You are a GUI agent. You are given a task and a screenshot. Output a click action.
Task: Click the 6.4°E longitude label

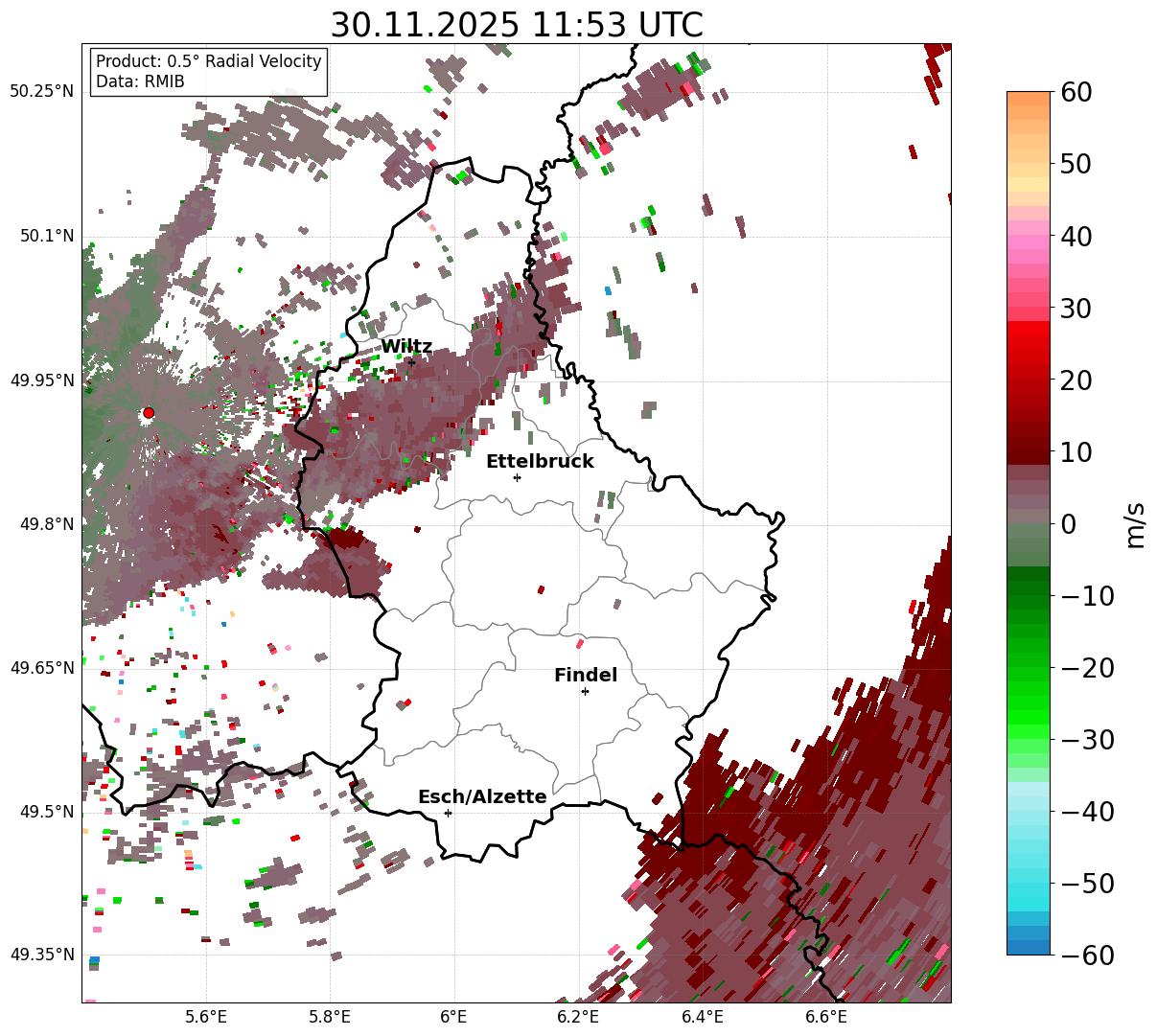pos(703,1017)
